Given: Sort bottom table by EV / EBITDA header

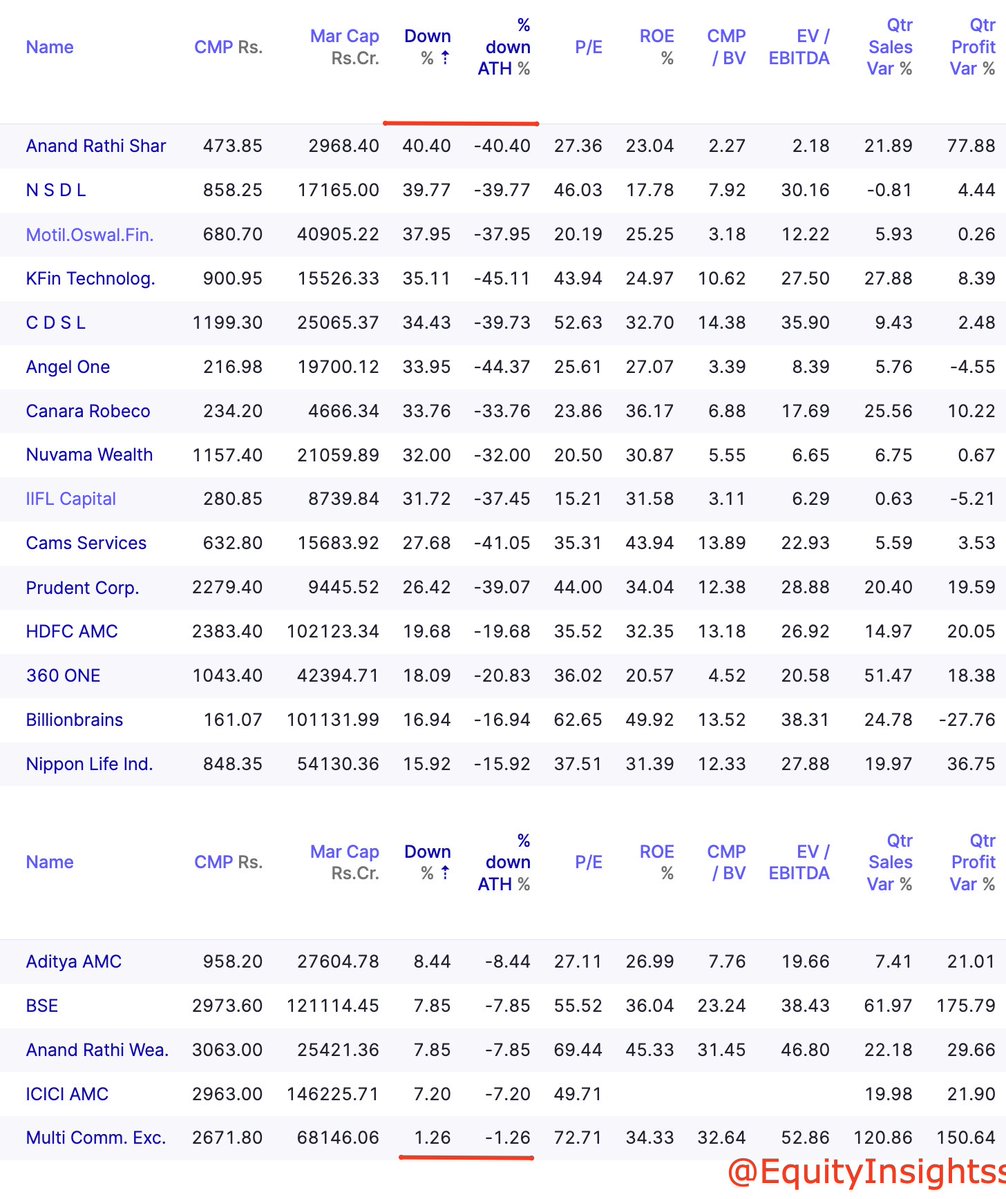Looking at the screenshot, I should (x=799, y=863).
